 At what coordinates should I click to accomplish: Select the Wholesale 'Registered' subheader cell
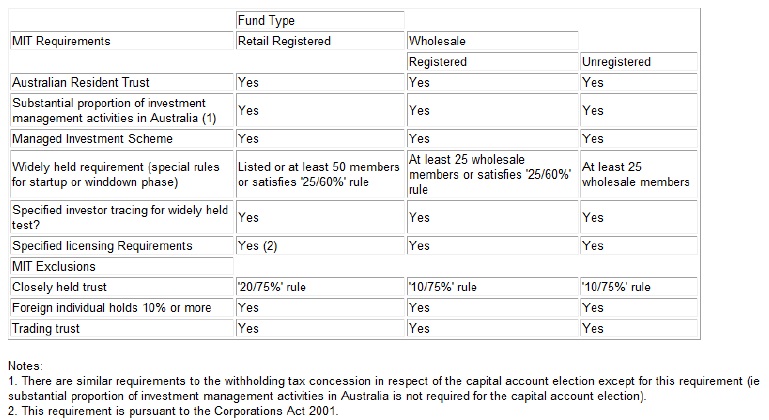pos(492,62)
